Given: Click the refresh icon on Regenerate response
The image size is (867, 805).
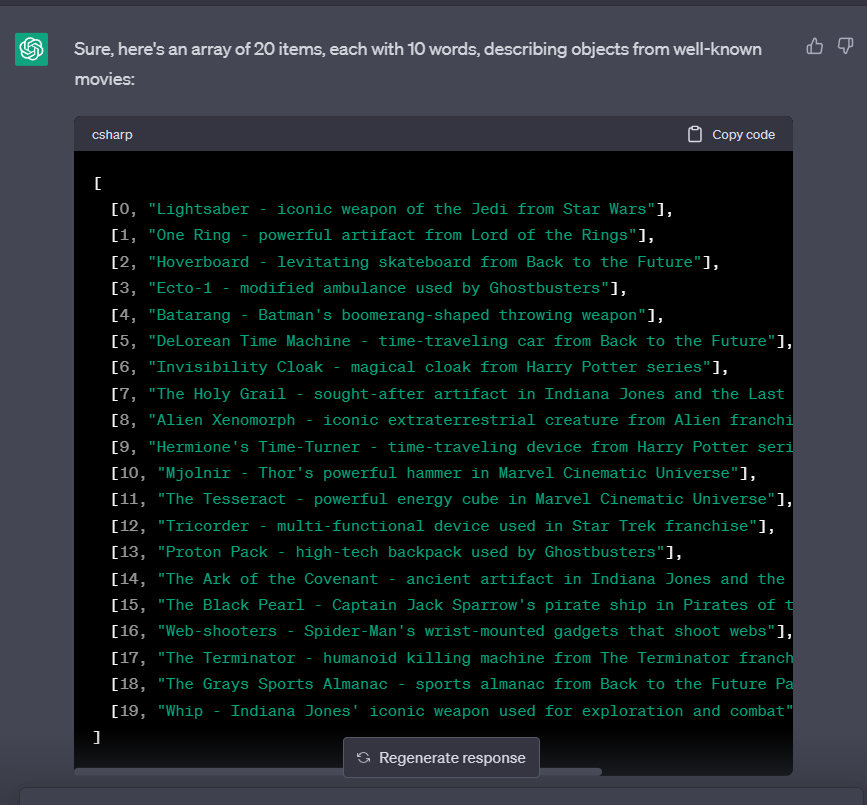Looking at the screenshot, I should click(x=363, y=758).
